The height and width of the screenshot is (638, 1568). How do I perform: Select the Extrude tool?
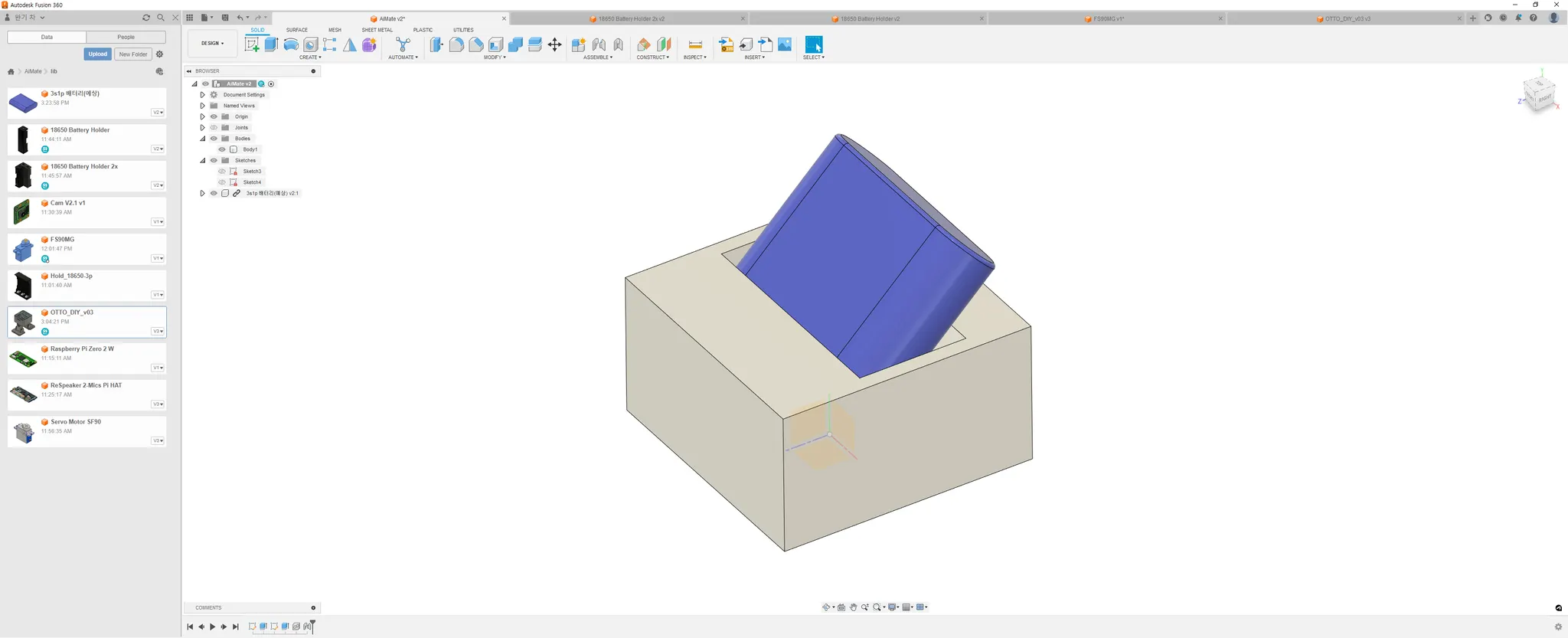[x=271, y=45]
